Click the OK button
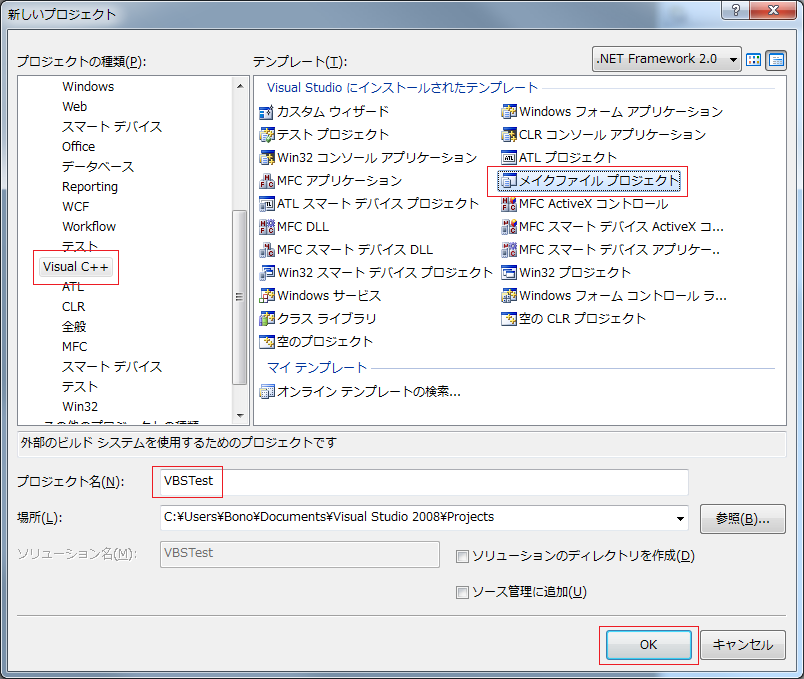Image resolution: width=804 pixels, height=679 pixels. pyautogui.click(x=649, y=645)
